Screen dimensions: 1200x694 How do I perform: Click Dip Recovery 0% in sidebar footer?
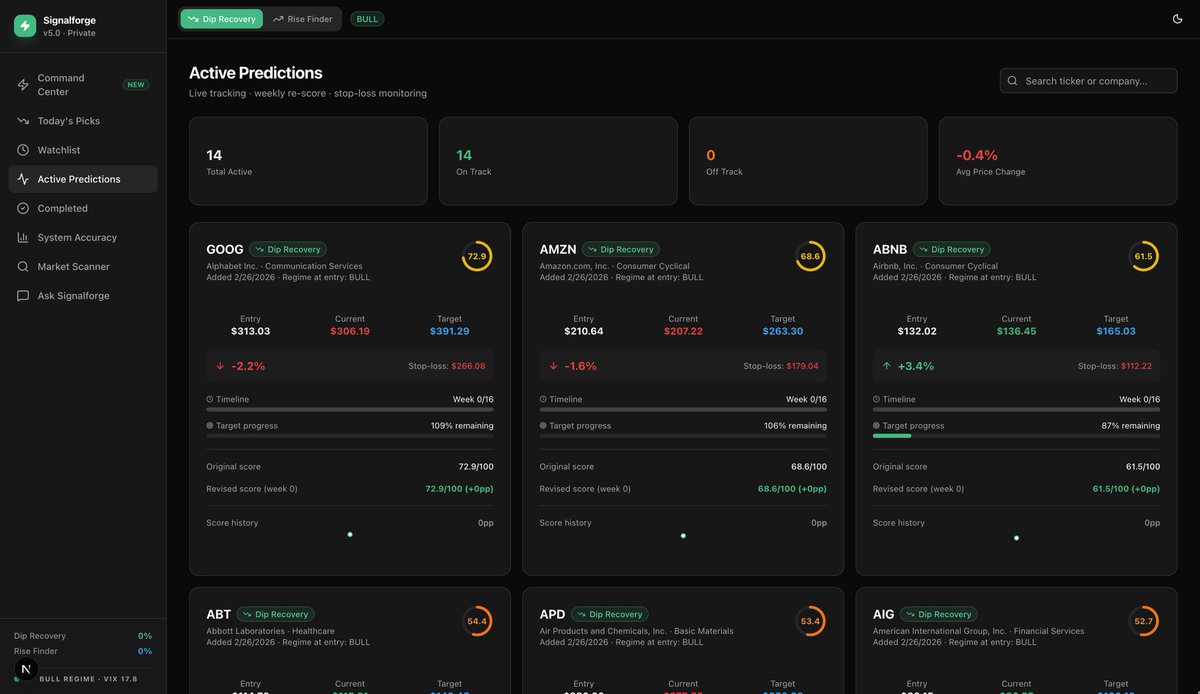click(83, 636)
